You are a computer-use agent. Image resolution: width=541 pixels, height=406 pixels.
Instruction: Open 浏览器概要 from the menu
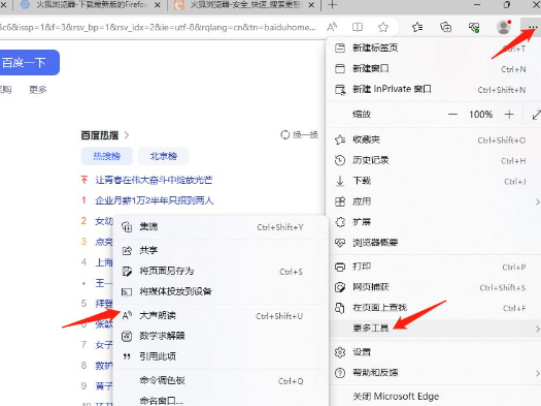[x=433, y=242]
